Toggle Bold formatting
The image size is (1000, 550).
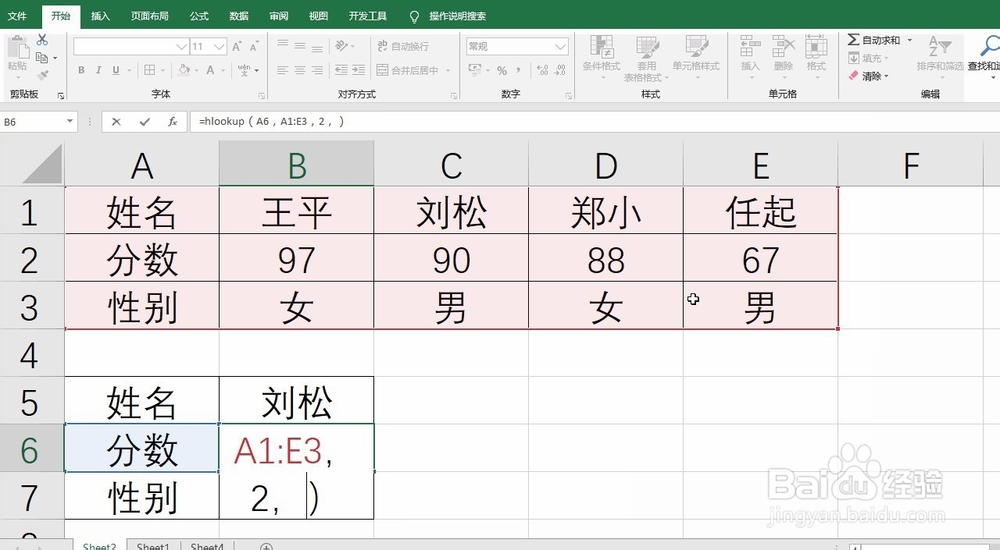[81, 70]
